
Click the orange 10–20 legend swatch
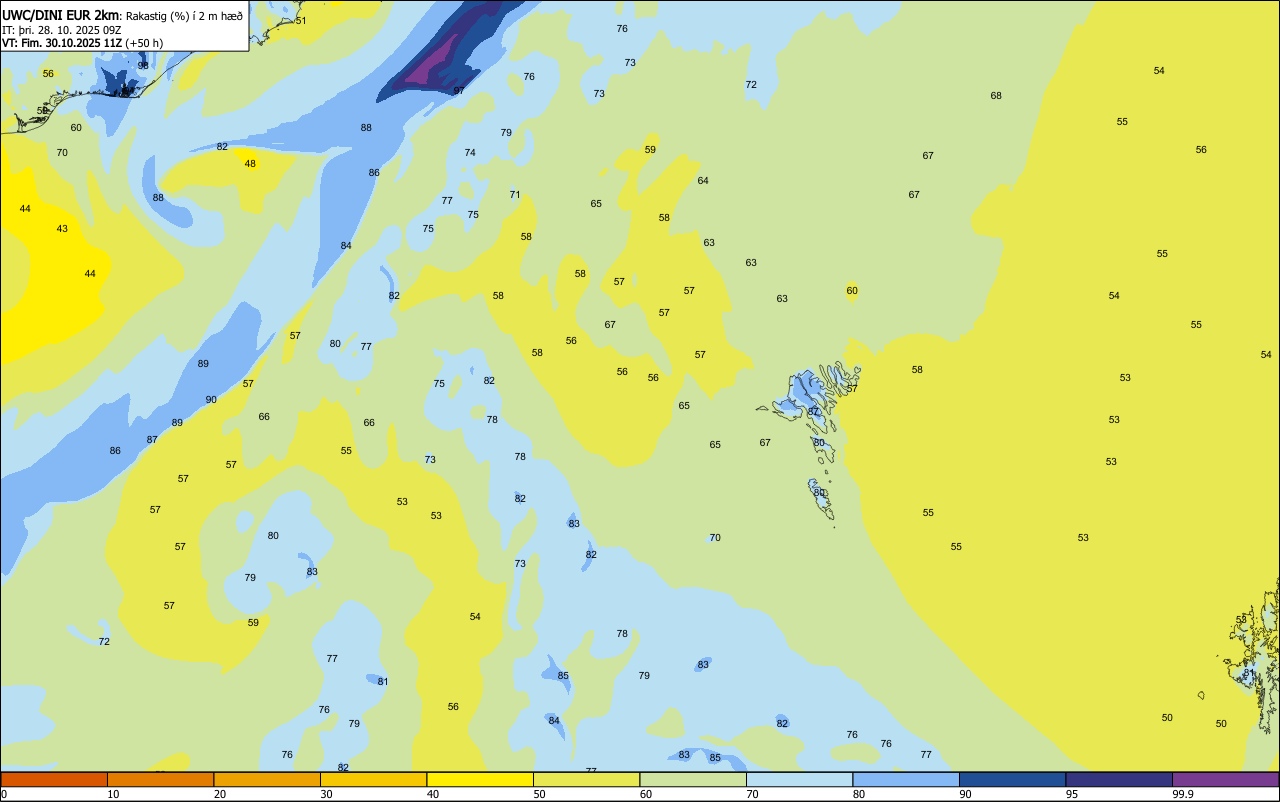point(160,779)
